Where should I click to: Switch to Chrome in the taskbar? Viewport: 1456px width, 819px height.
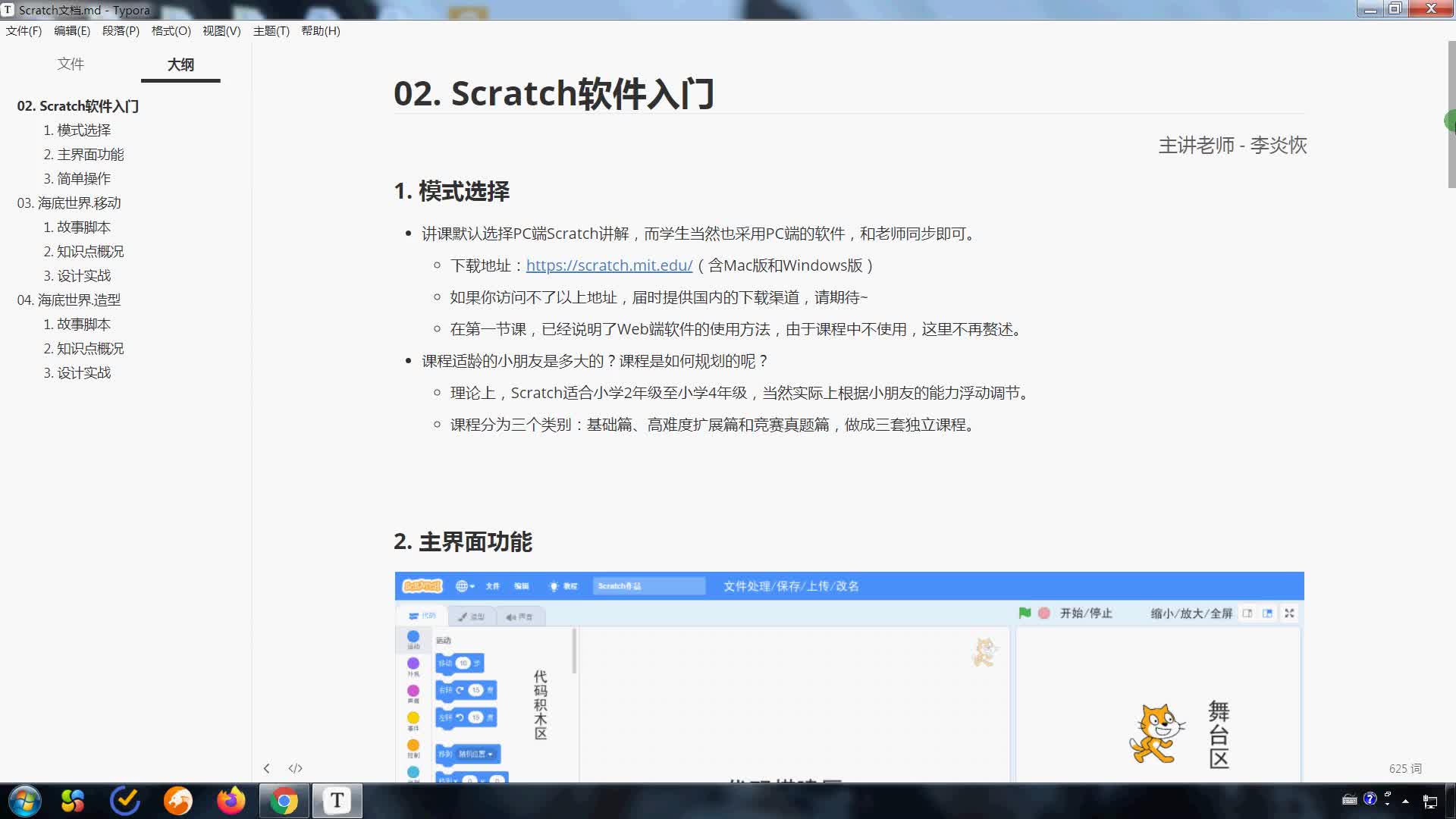tap(284, 801)
